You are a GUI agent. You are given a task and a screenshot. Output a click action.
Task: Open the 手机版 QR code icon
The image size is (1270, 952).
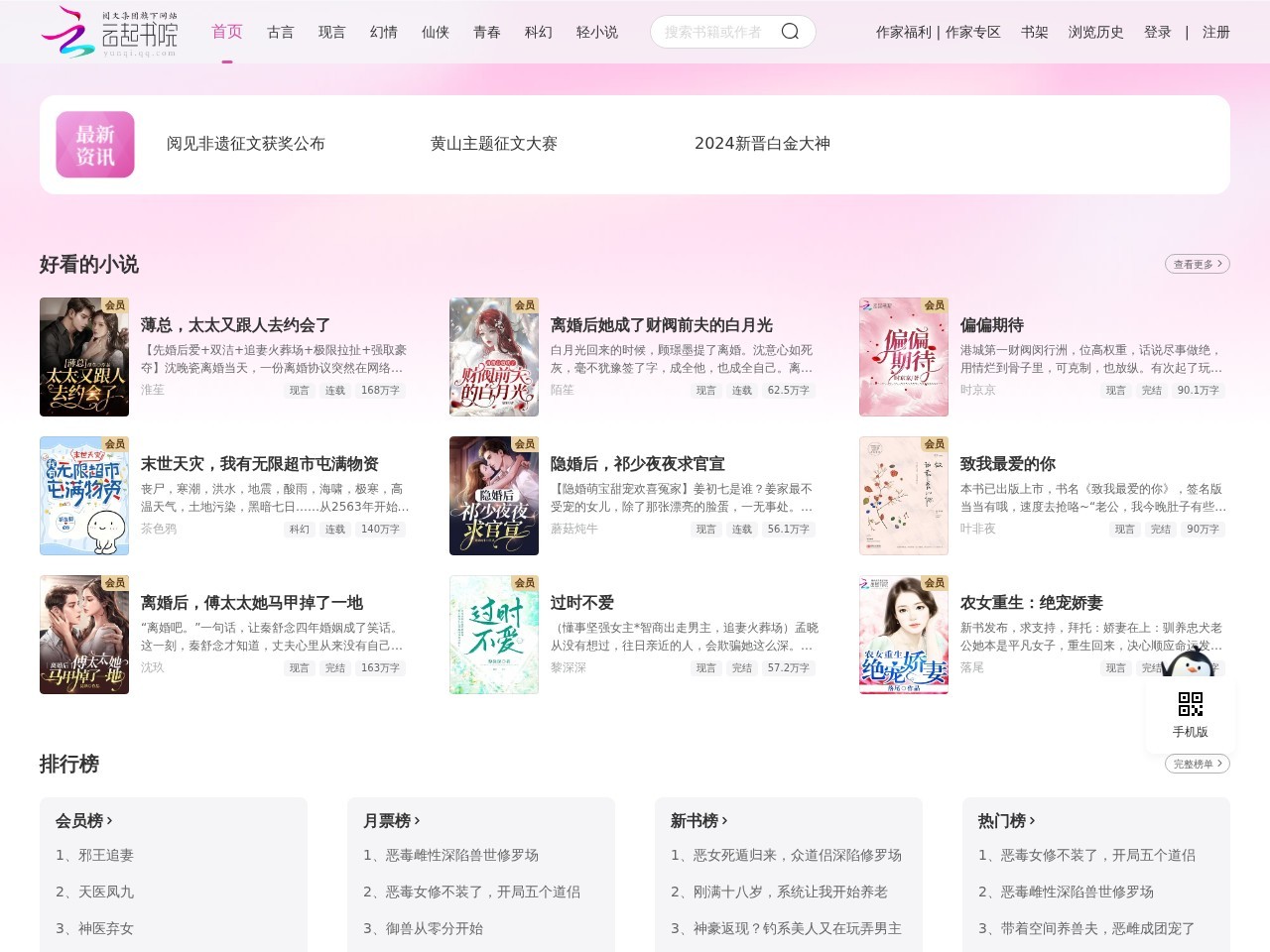tap(1190, 704)
